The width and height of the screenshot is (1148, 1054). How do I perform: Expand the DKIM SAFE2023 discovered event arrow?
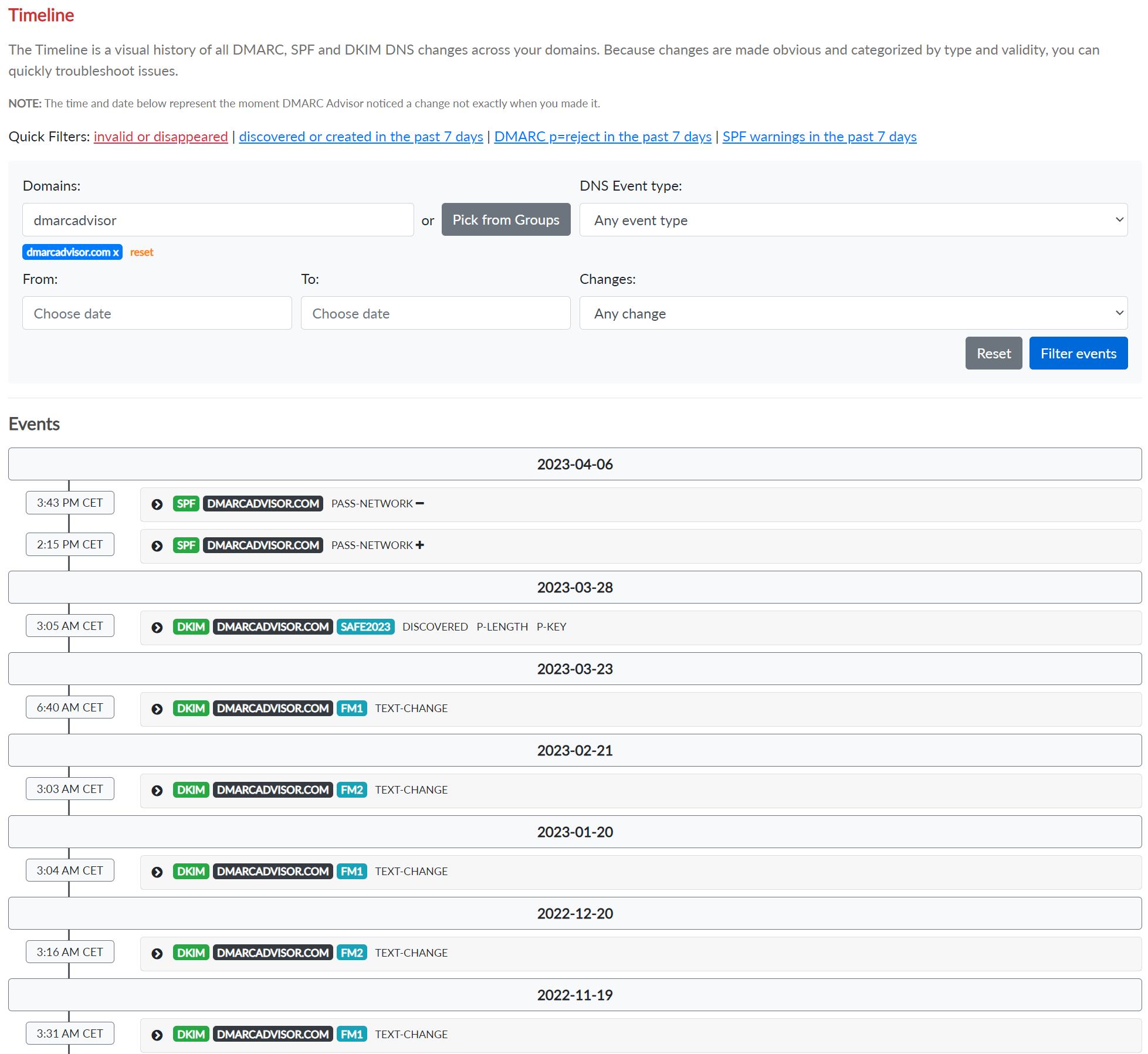pyautogui.click(x=157, y=628)
